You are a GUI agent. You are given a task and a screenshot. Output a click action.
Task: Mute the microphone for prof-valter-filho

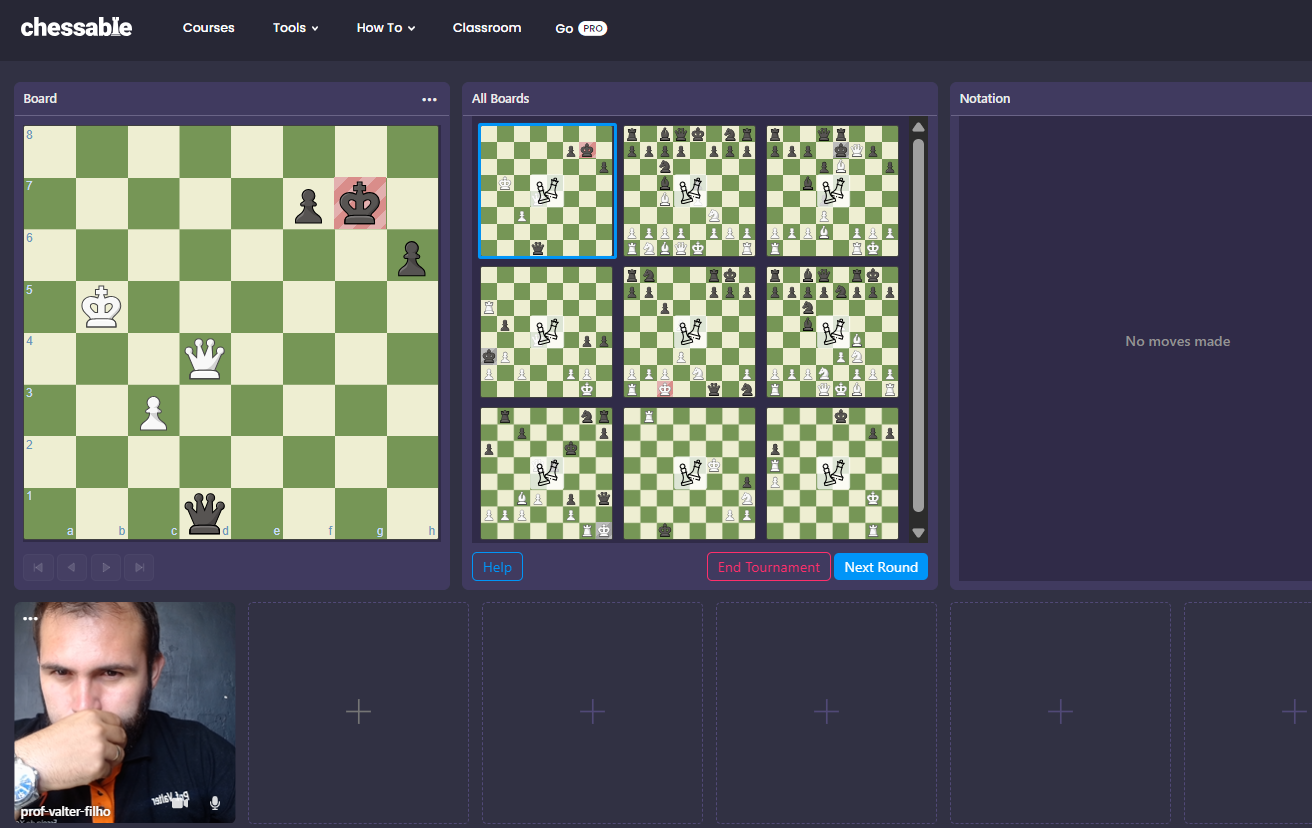[214, 802]
